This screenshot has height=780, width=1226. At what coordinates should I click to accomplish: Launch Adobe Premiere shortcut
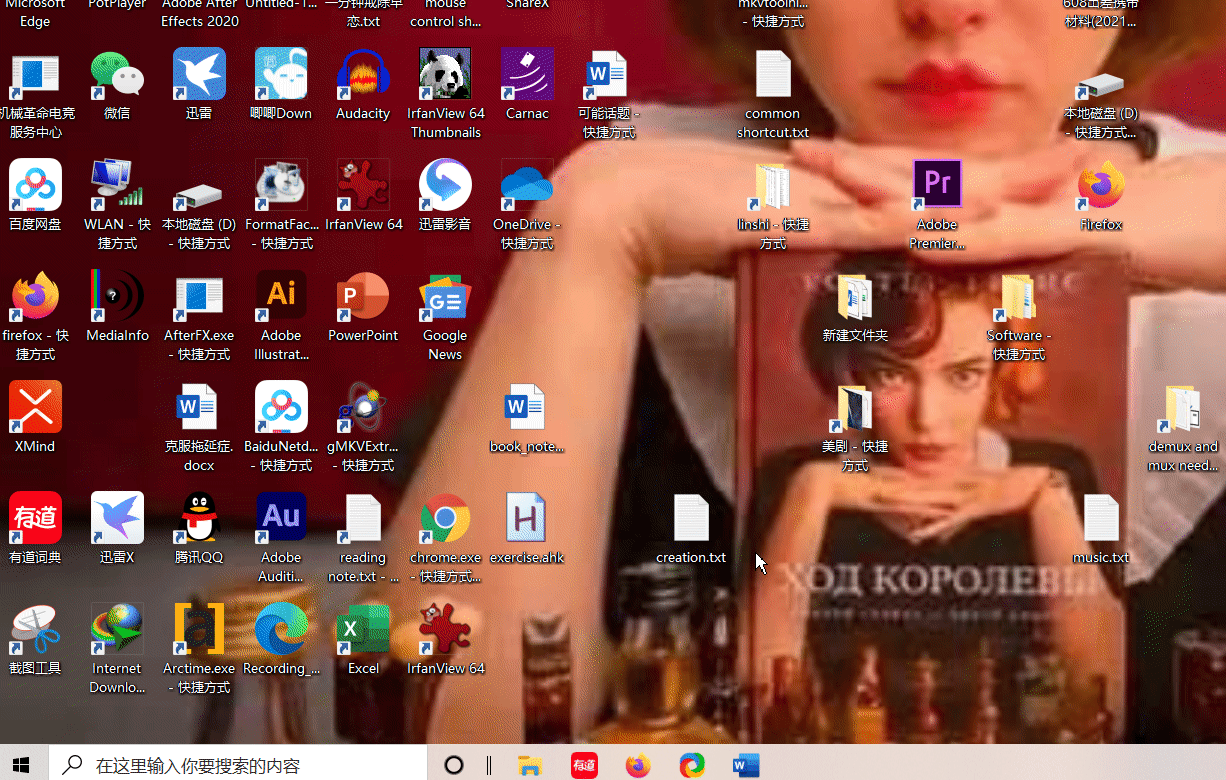tap(937, 185)
